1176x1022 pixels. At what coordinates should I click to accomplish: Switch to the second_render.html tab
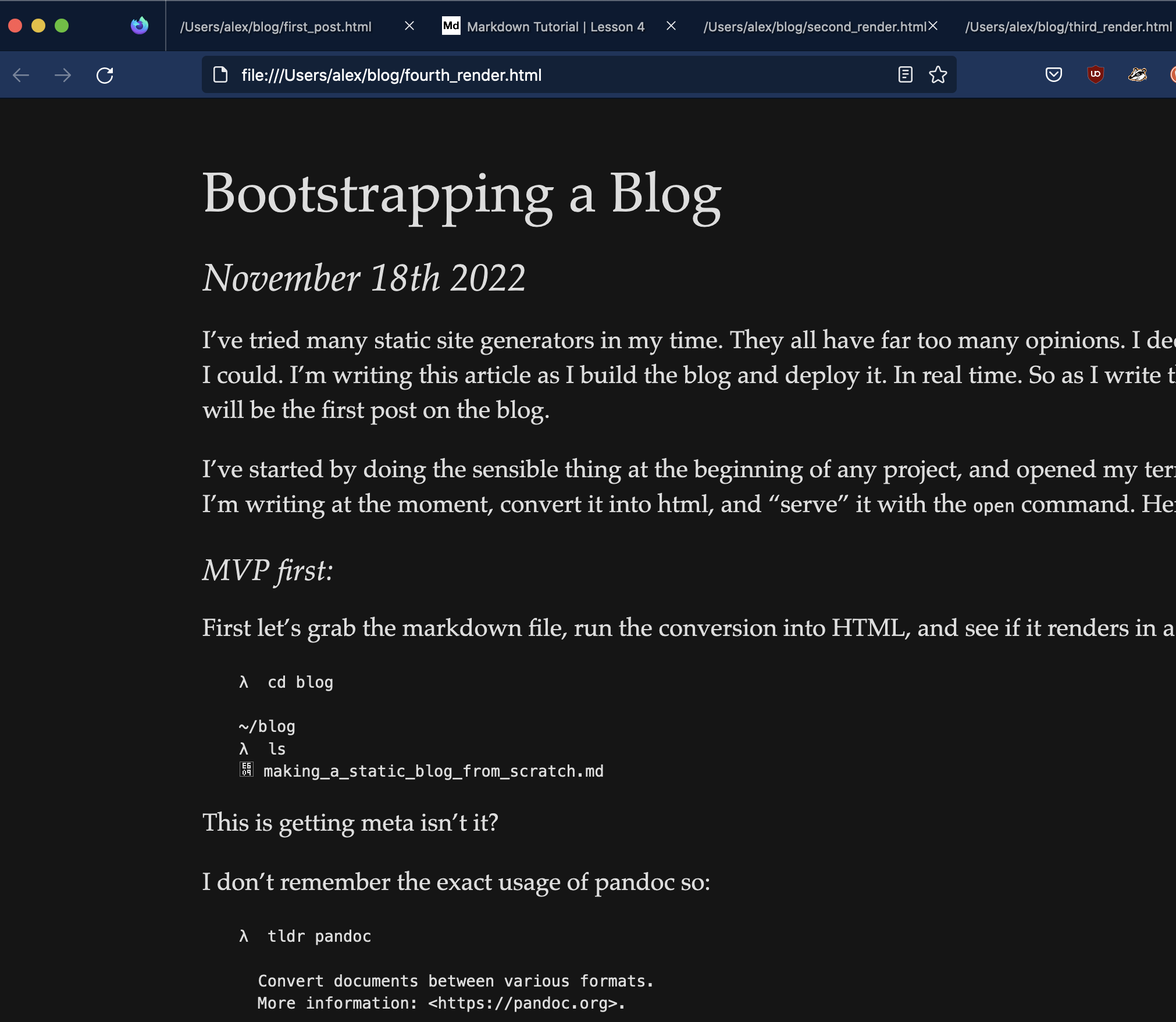tap(814, 26)
